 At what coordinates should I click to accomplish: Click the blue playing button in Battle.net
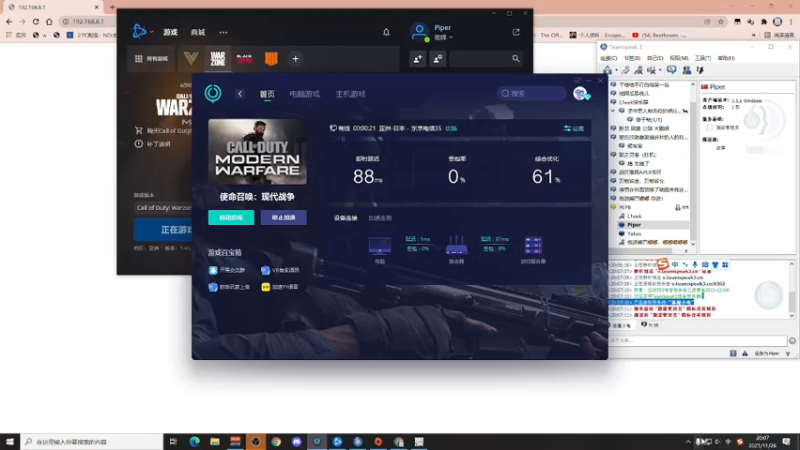click(163, 230)
